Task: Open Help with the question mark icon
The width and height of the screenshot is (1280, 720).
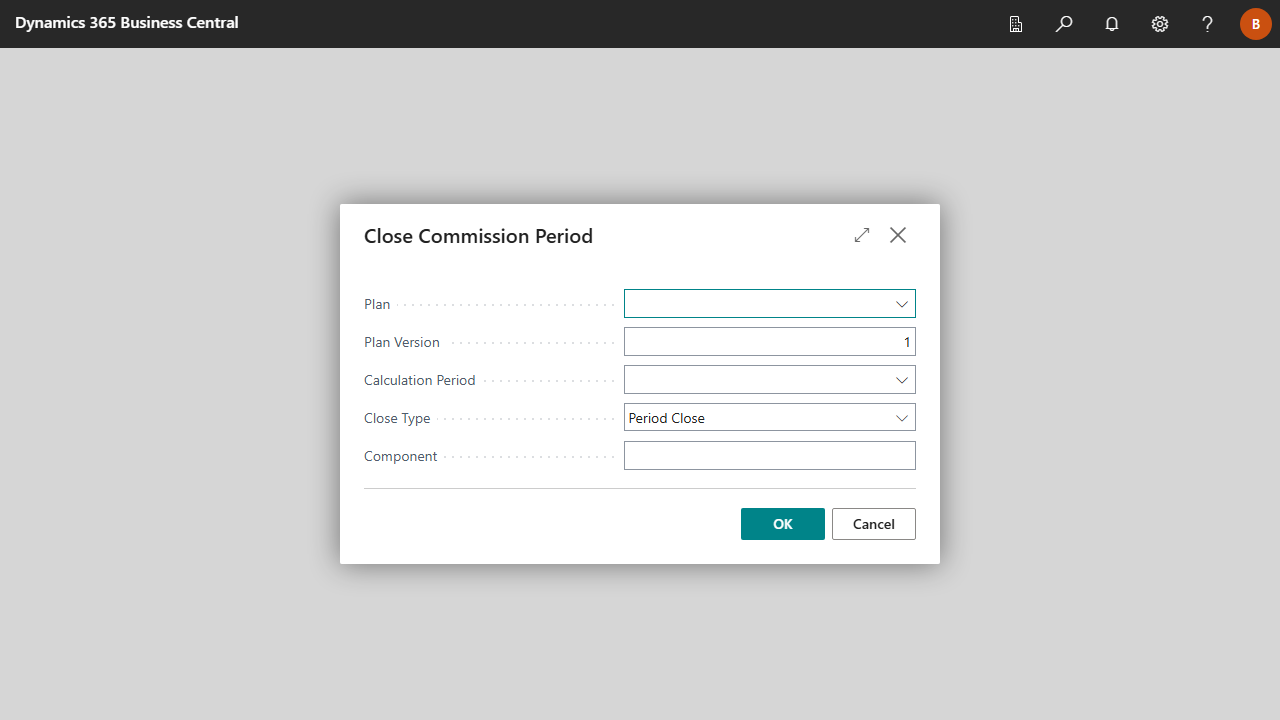Action: coord(1208,24)
